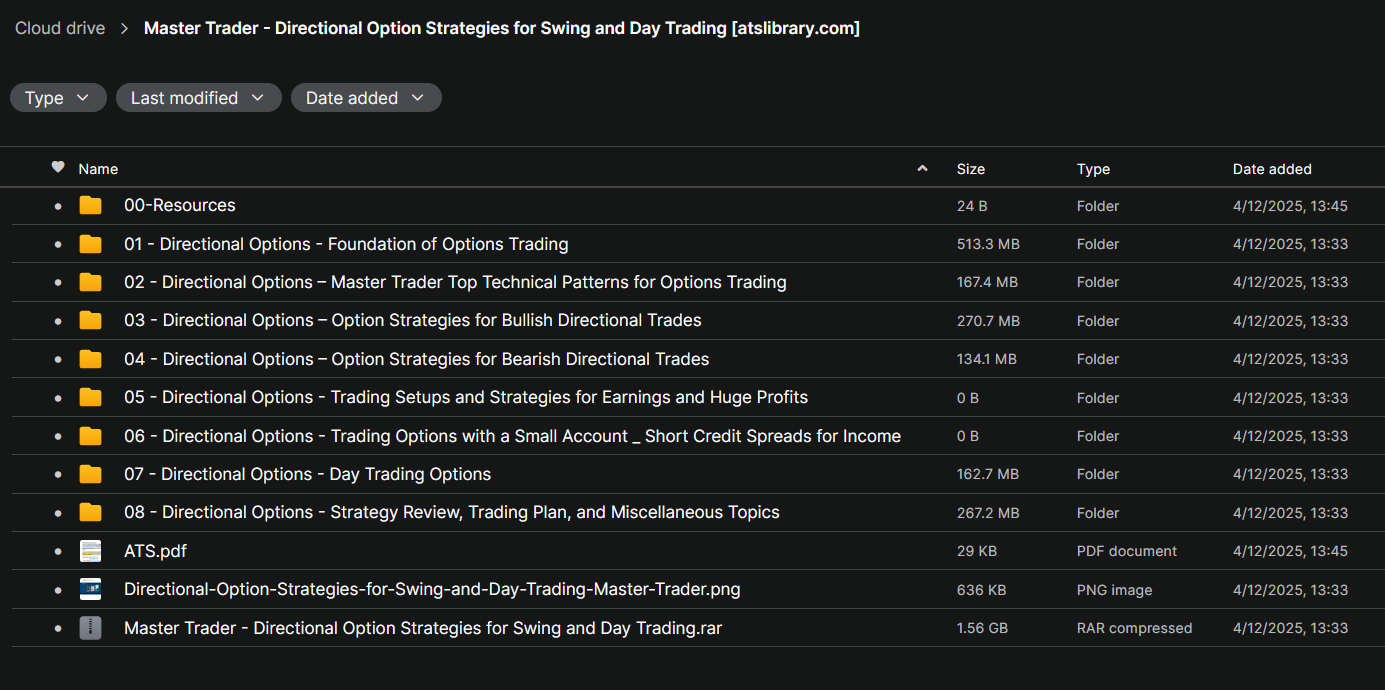Screen dimensions: 1385x690
Task: Open the Type filter dropdown
Action: tap(58, 98)
